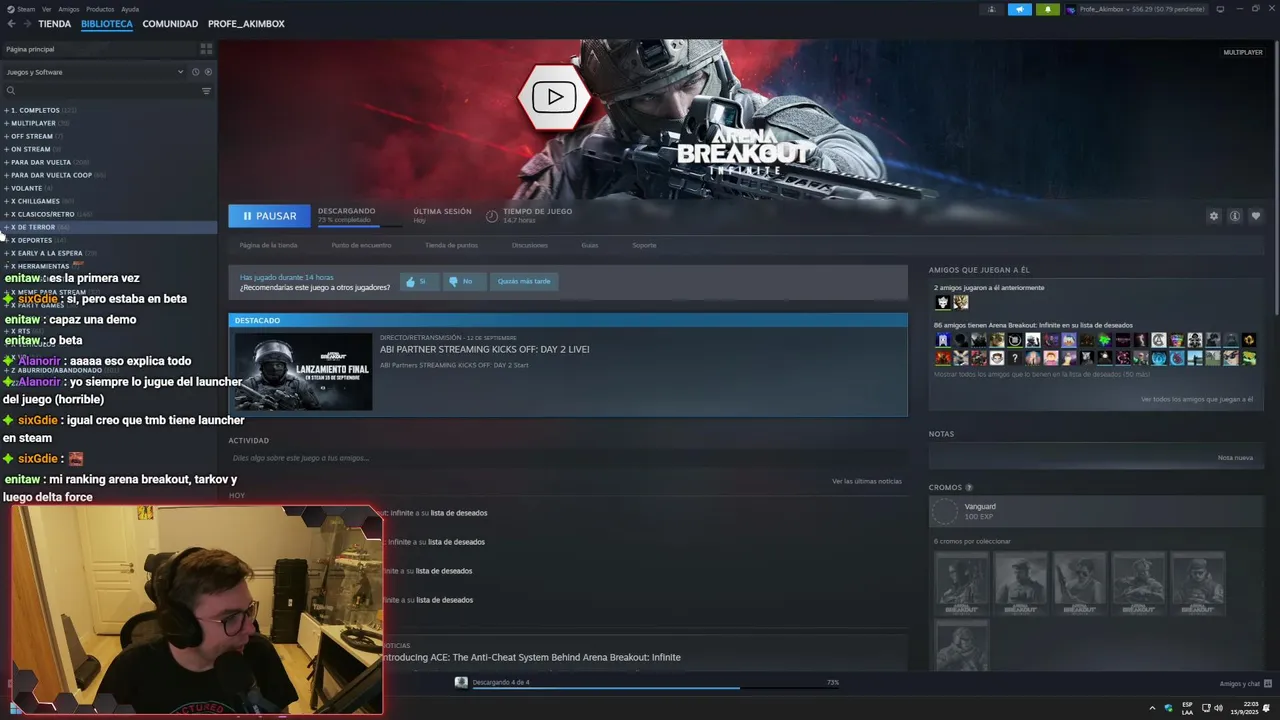The height and width of the screenshot is (720, 1280).
Task: Open the Amigos menu
Action: (69, 9)
